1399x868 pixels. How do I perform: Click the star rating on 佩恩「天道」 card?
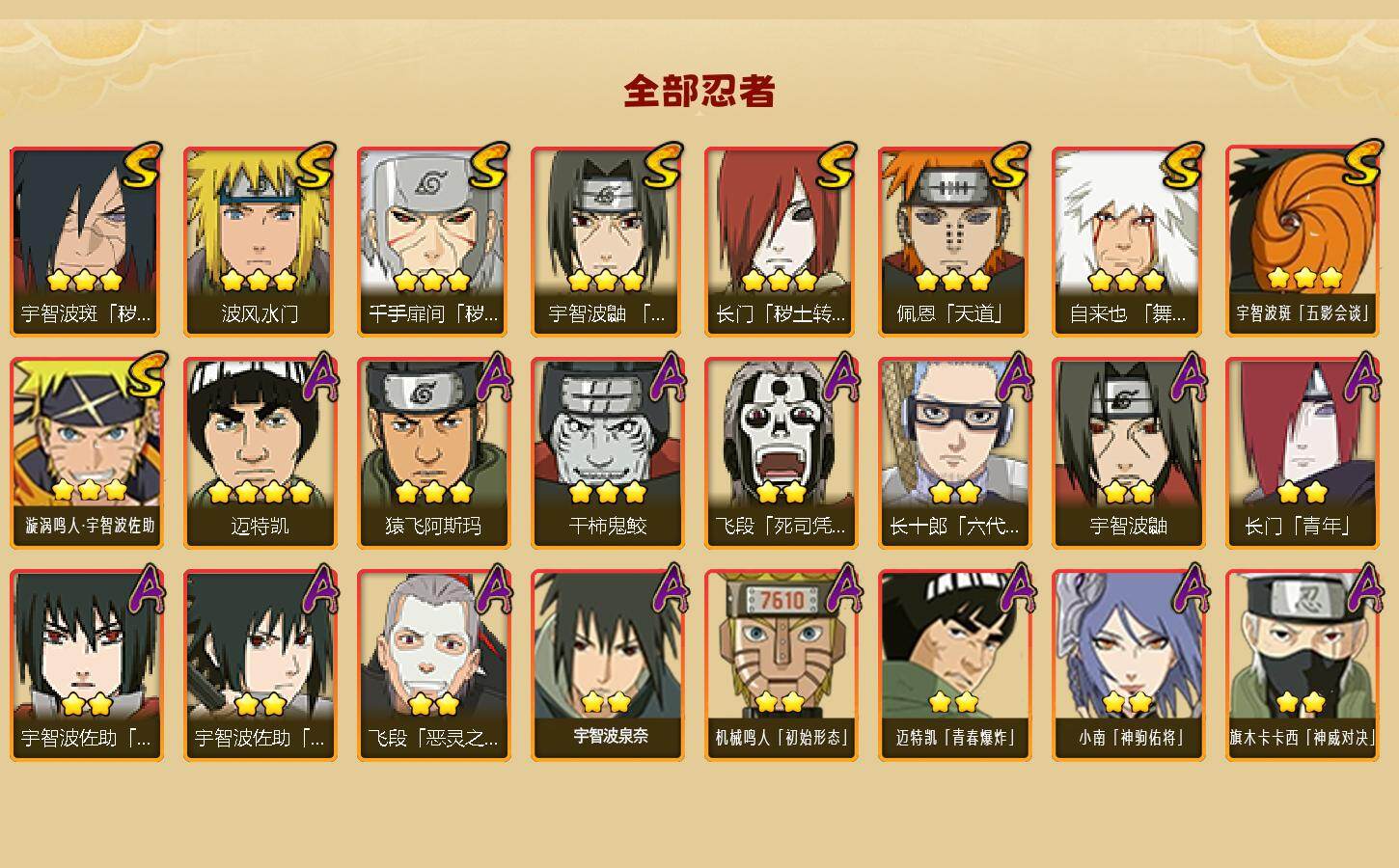[953, 281]
